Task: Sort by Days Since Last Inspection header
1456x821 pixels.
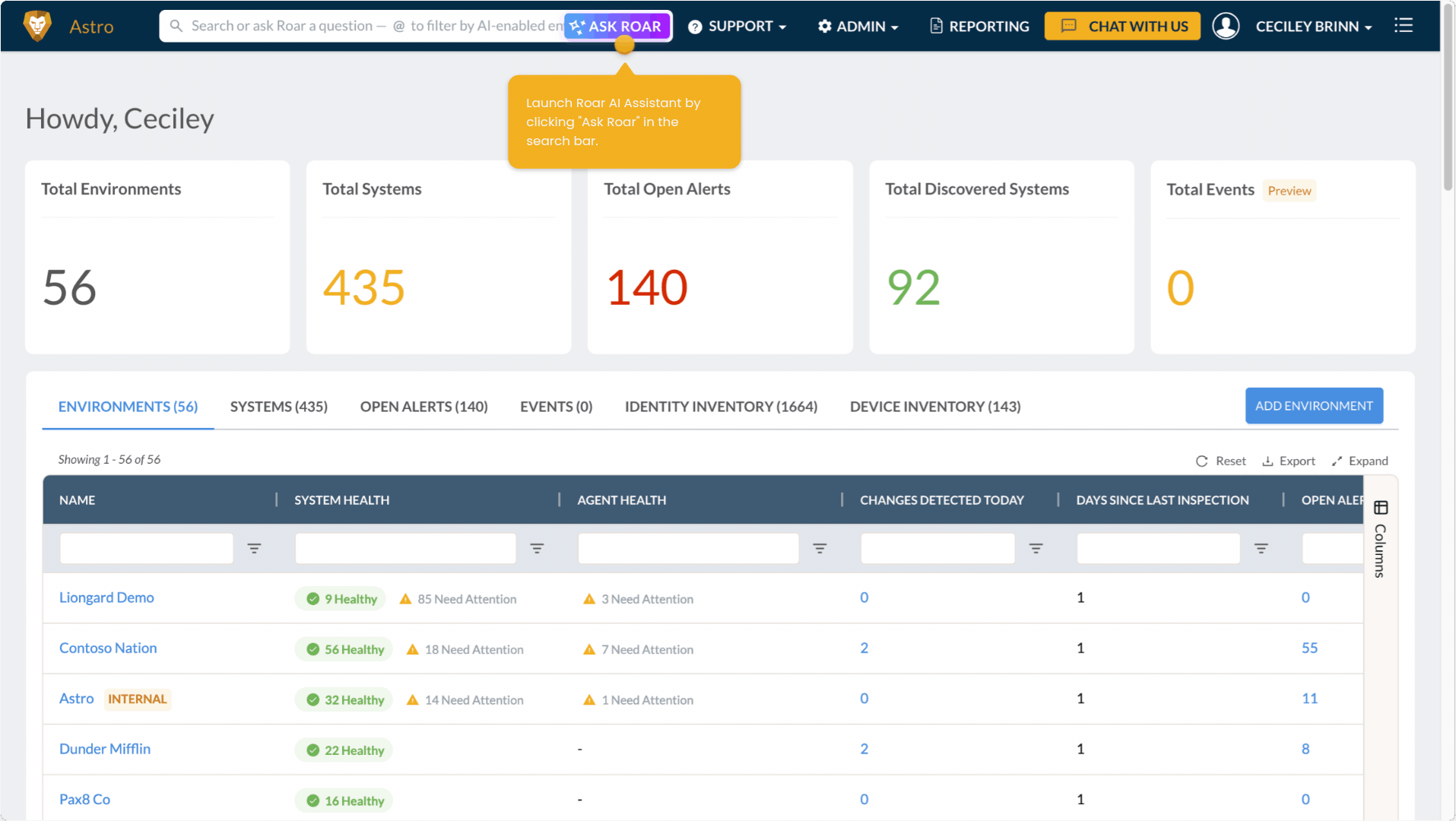Action: point(1163,500)
